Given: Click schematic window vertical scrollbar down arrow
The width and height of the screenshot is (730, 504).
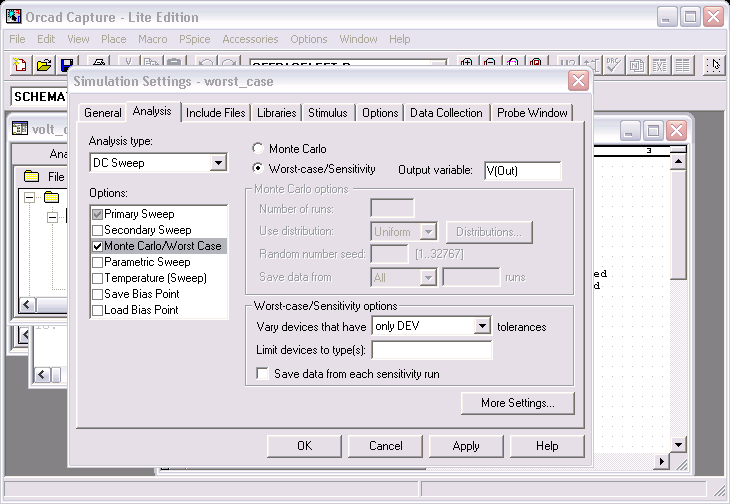Looking at the screenshot, I should [678, 445].
